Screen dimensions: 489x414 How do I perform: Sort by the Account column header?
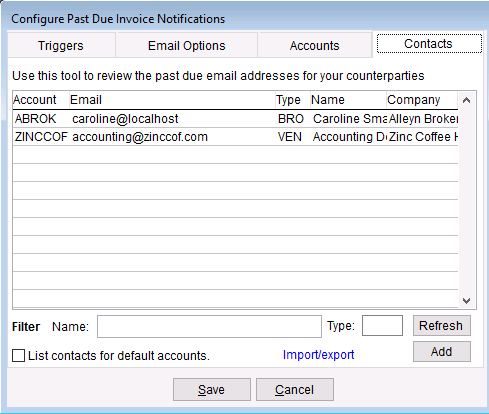point(41,100)
